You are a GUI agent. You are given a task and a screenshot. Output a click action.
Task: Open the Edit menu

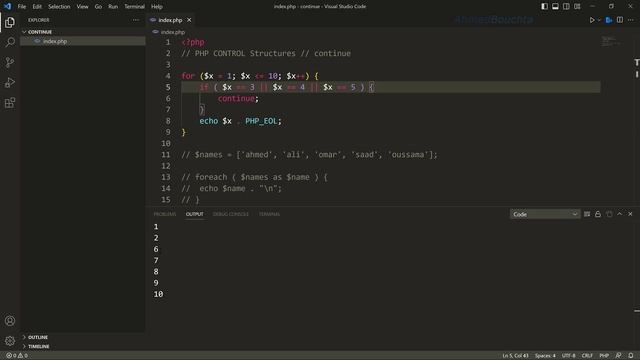pyautogui.click(x=37, y=7)
